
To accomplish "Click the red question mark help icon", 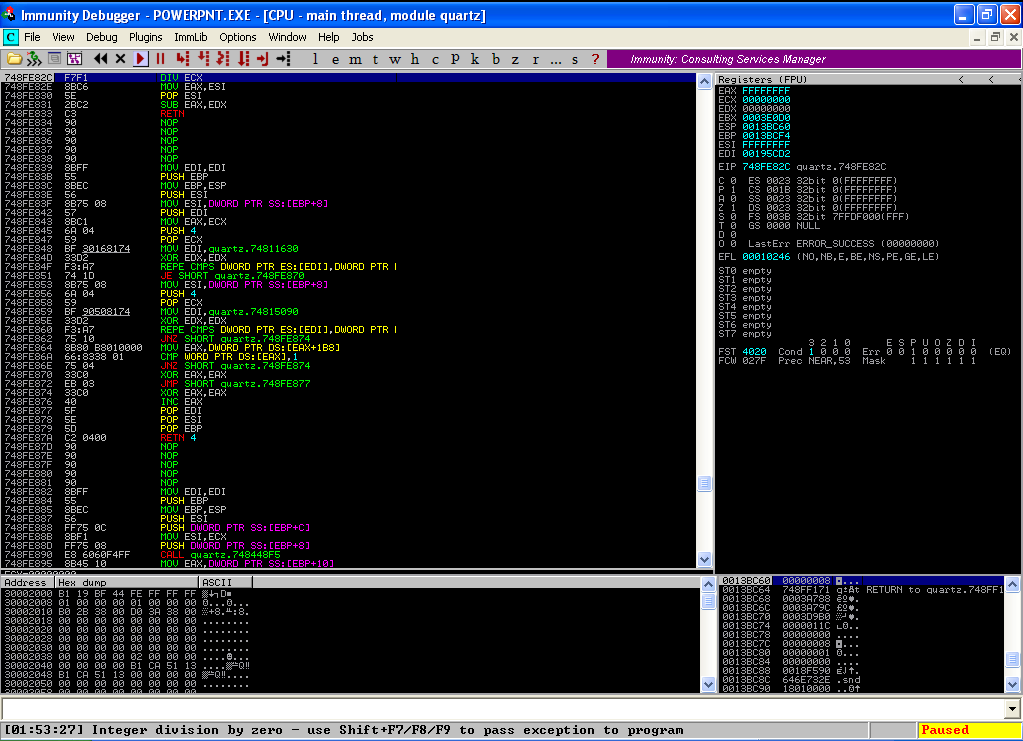I will 595,59.
